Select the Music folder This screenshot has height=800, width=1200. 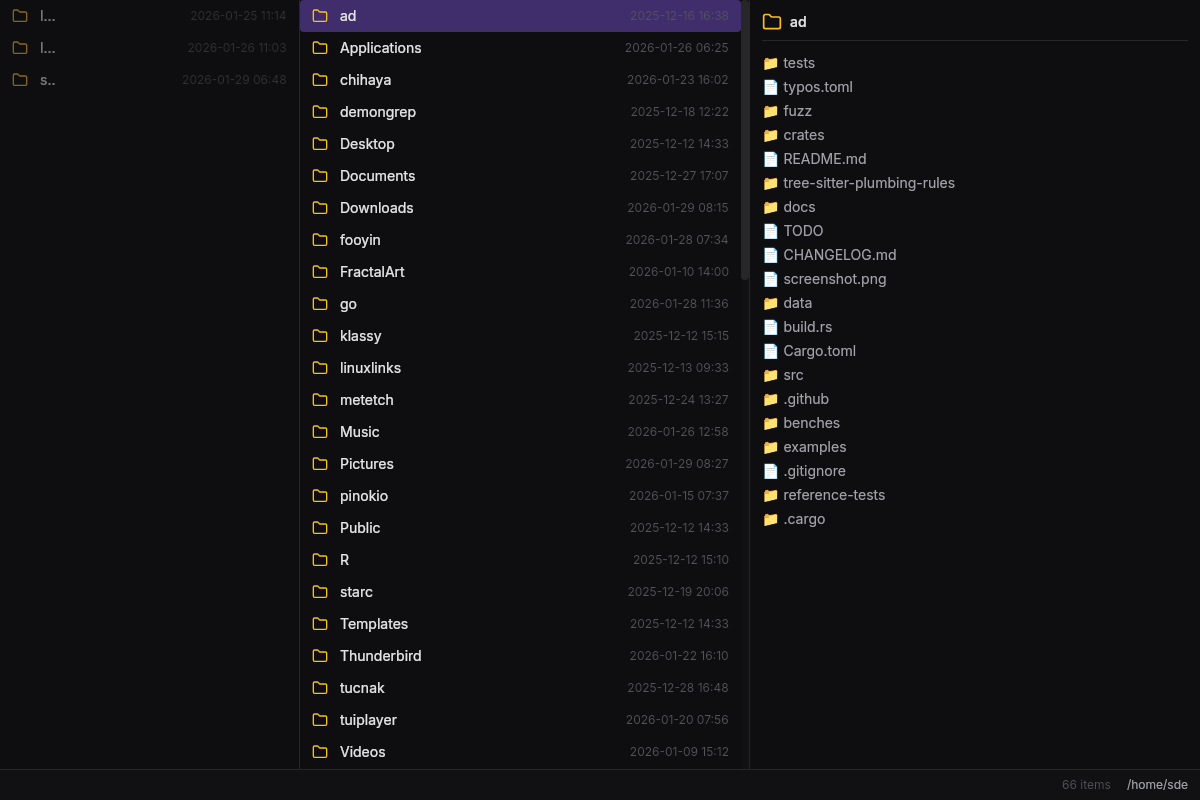(x=520, y=432)
